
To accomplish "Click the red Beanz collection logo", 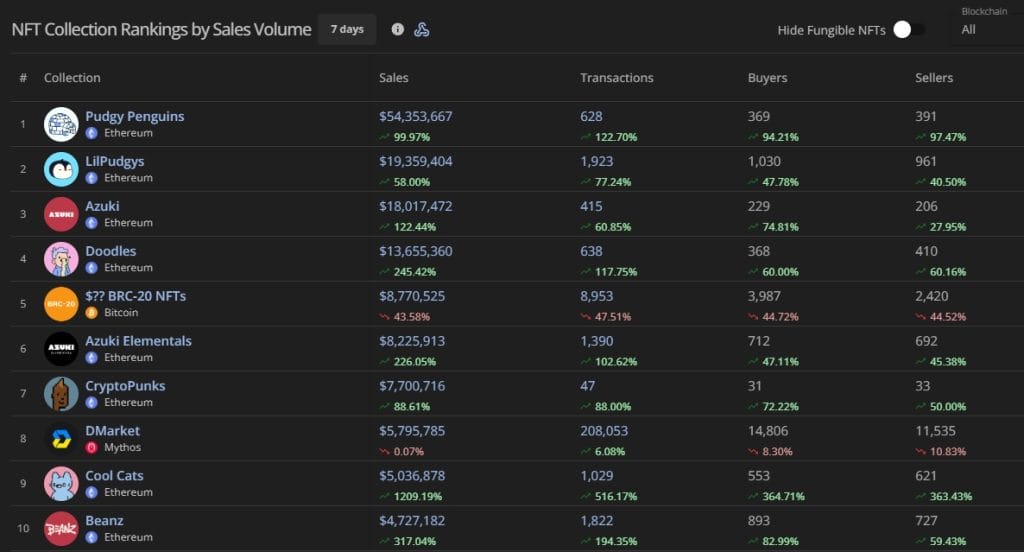I will [x=61, y=529].
